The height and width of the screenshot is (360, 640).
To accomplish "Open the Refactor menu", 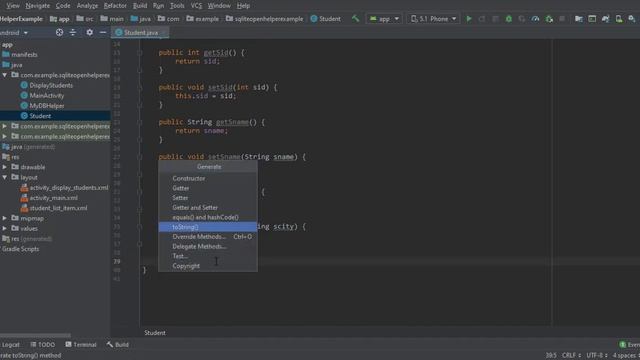I will point(115,6).
